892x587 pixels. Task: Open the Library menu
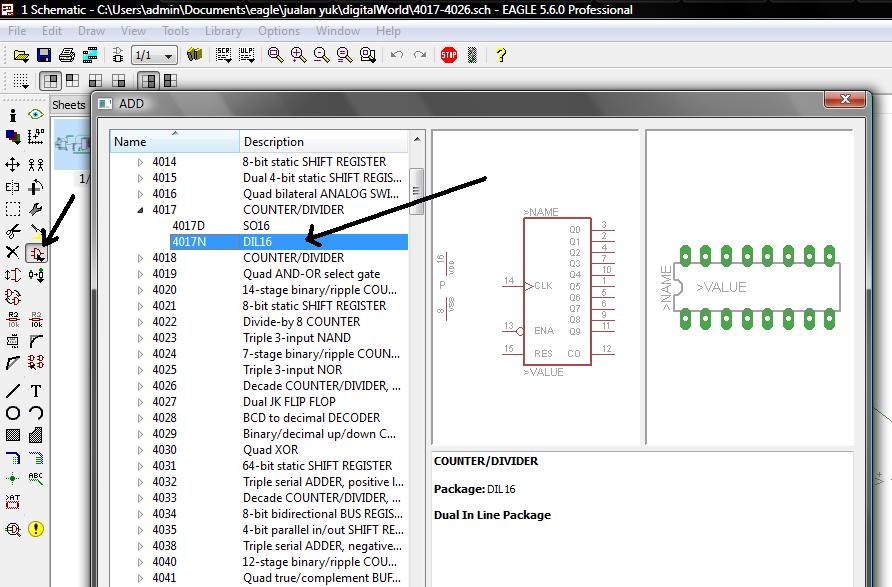tap(223, 31)
